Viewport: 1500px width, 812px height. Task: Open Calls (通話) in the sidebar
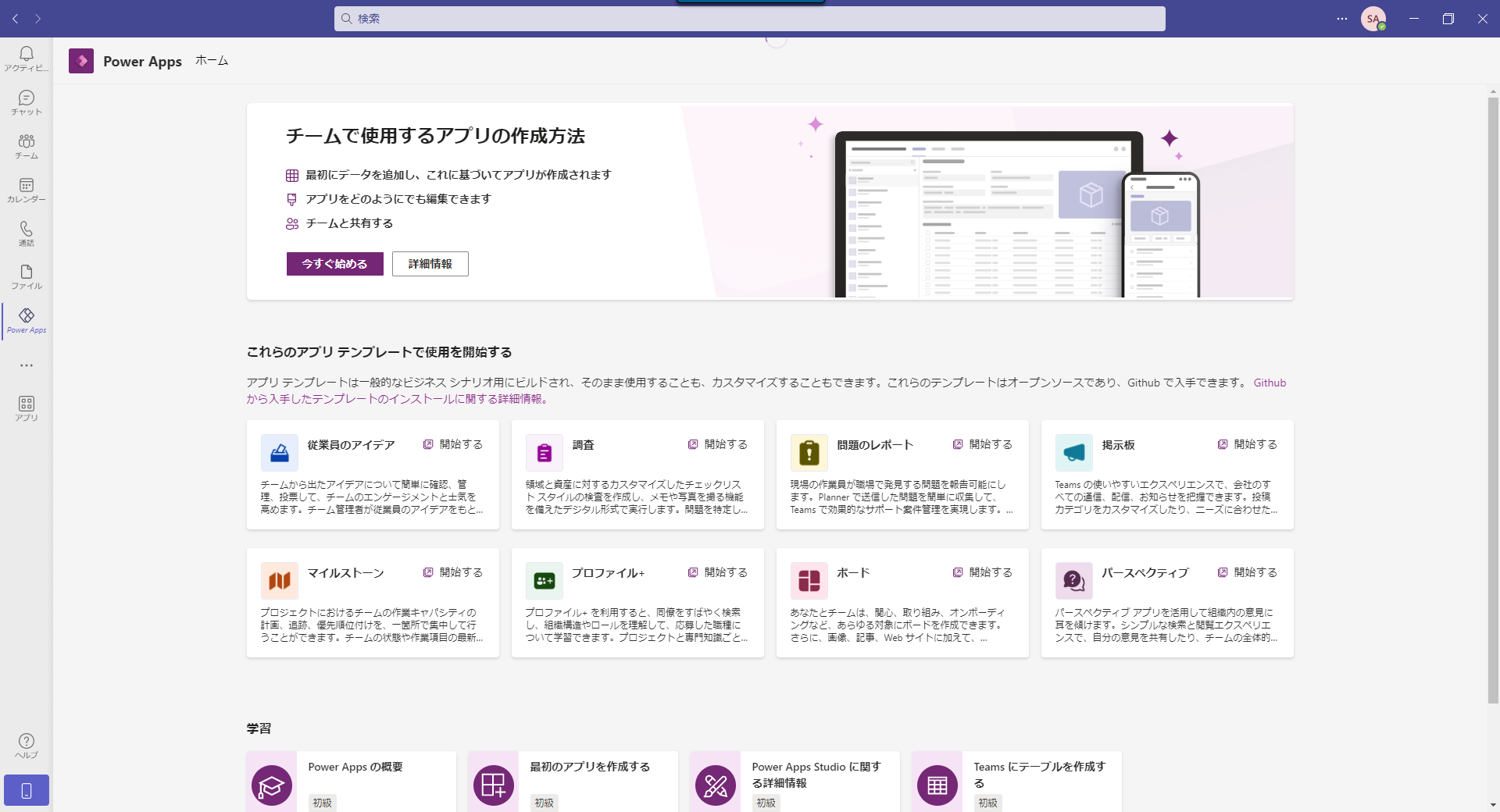coord(27,233)
